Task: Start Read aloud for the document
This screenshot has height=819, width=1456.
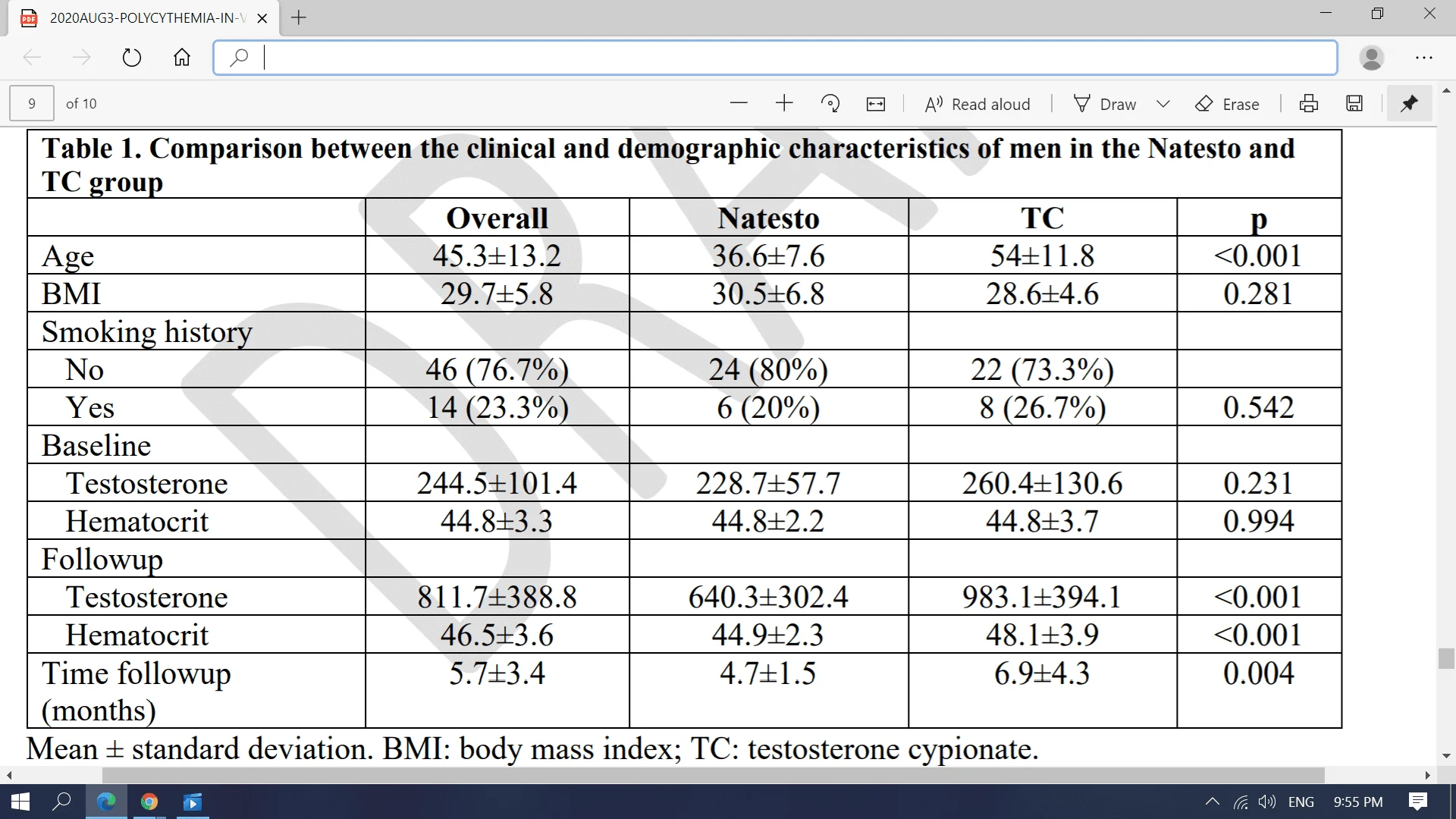Action: [x=977, y=103]
